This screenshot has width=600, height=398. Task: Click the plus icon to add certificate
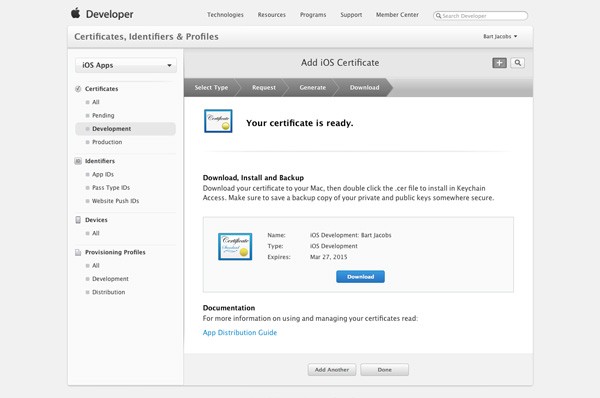499,63
